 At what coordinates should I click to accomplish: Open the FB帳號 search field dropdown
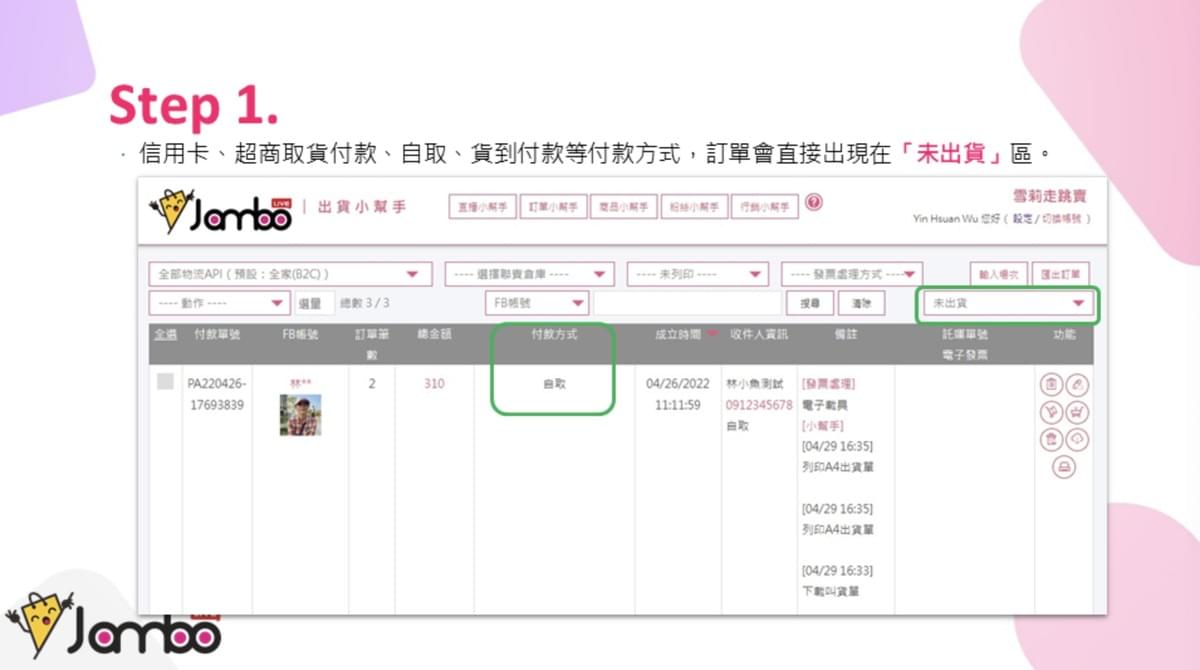coord(537,302)
